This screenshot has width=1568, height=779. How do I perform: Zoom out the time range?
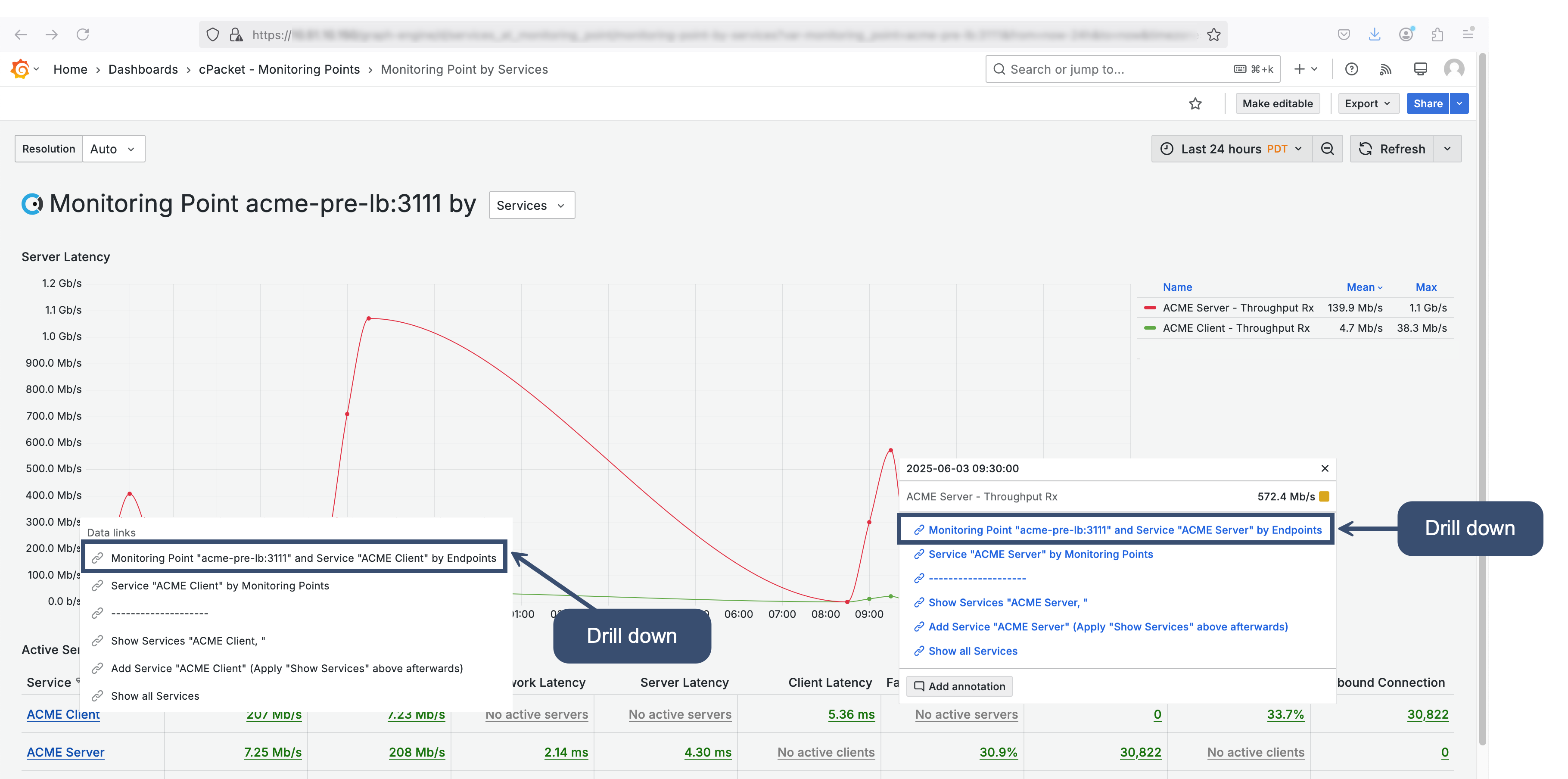click(x=1328, y=149)
